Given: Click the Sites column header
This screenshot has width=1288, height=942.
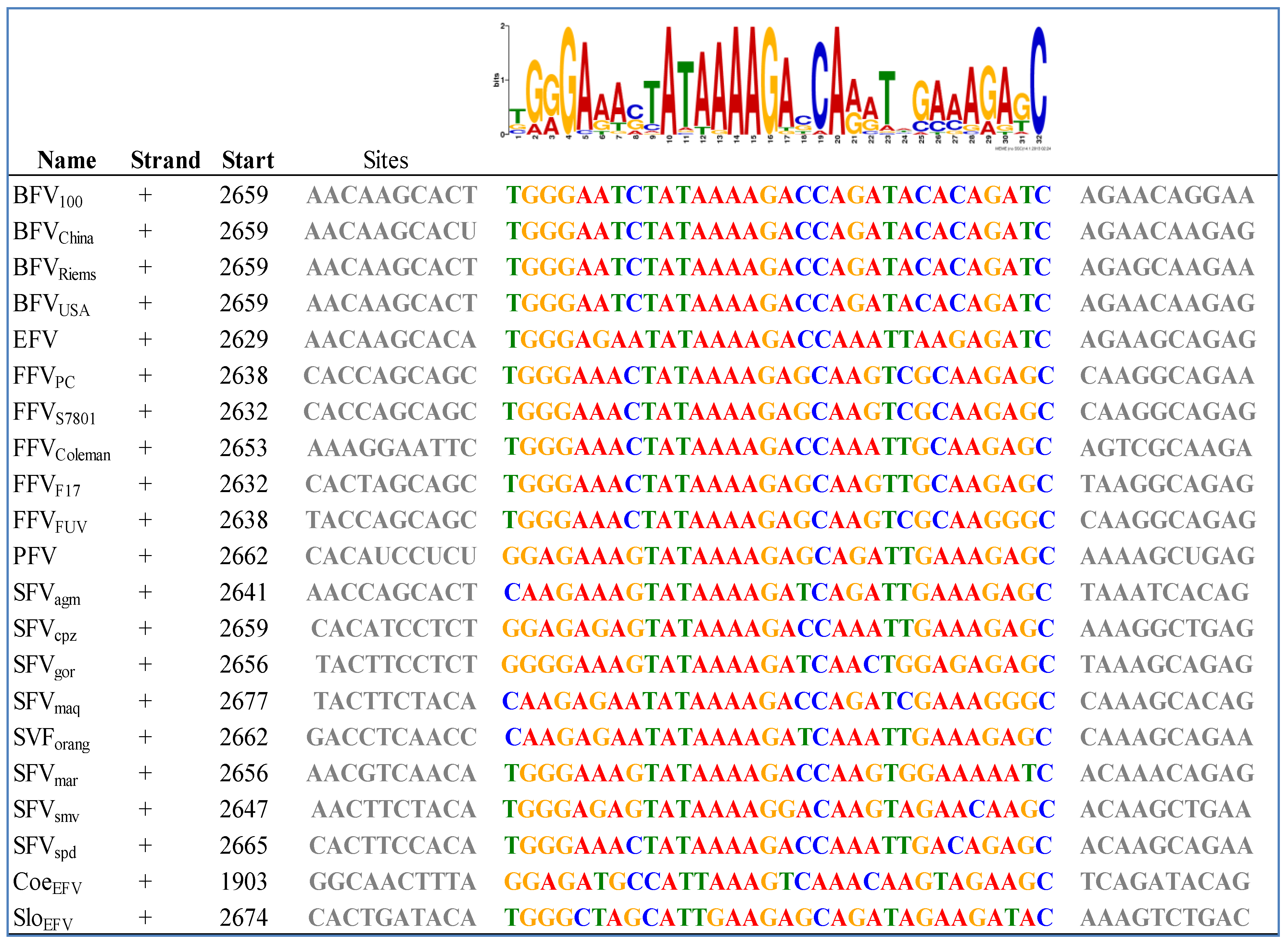Looking at the screenshot, I should click(x=385, y=160).
